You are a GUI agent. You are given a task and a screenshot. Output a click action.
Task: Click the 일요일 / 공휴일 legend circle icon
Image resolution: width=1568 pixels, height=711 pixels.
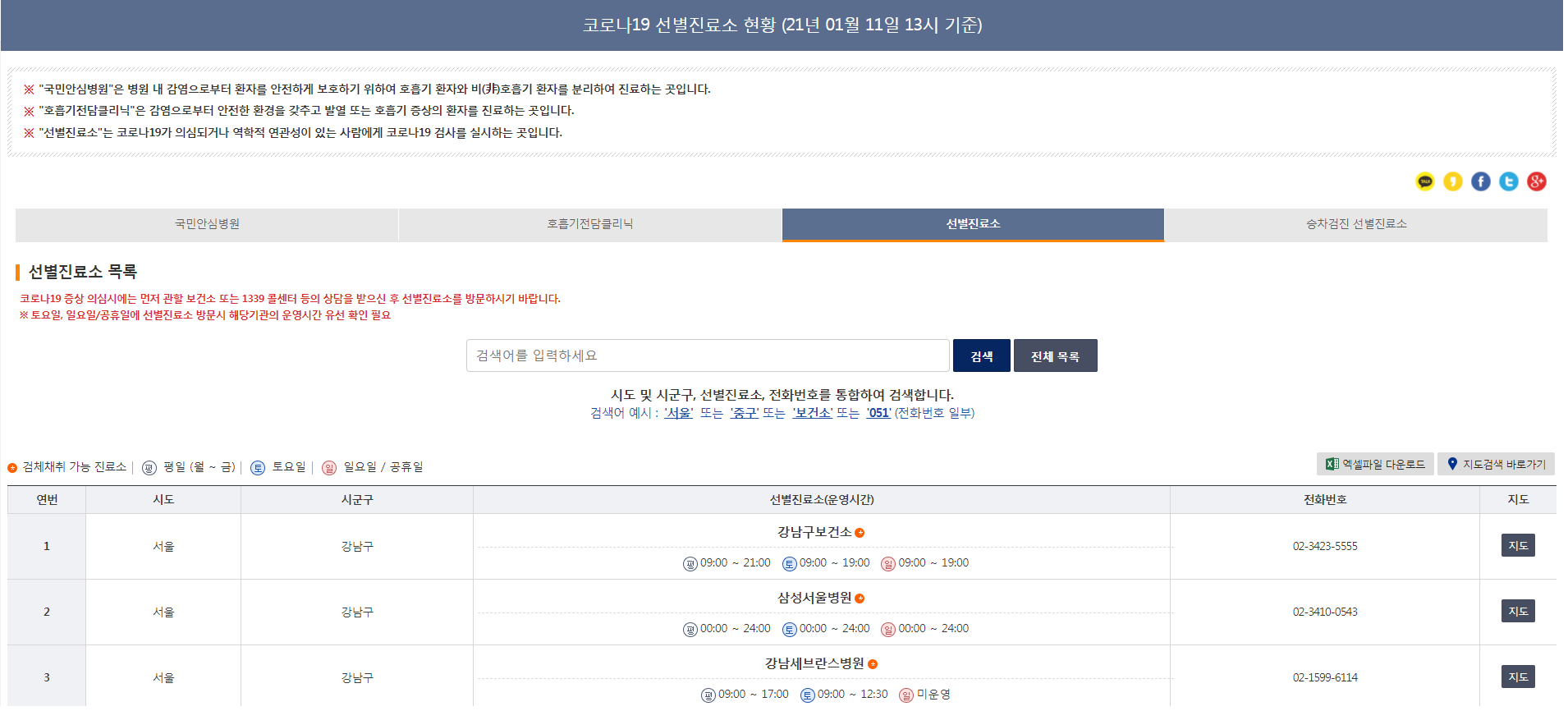pyautogui.click(x=329, y=468)
